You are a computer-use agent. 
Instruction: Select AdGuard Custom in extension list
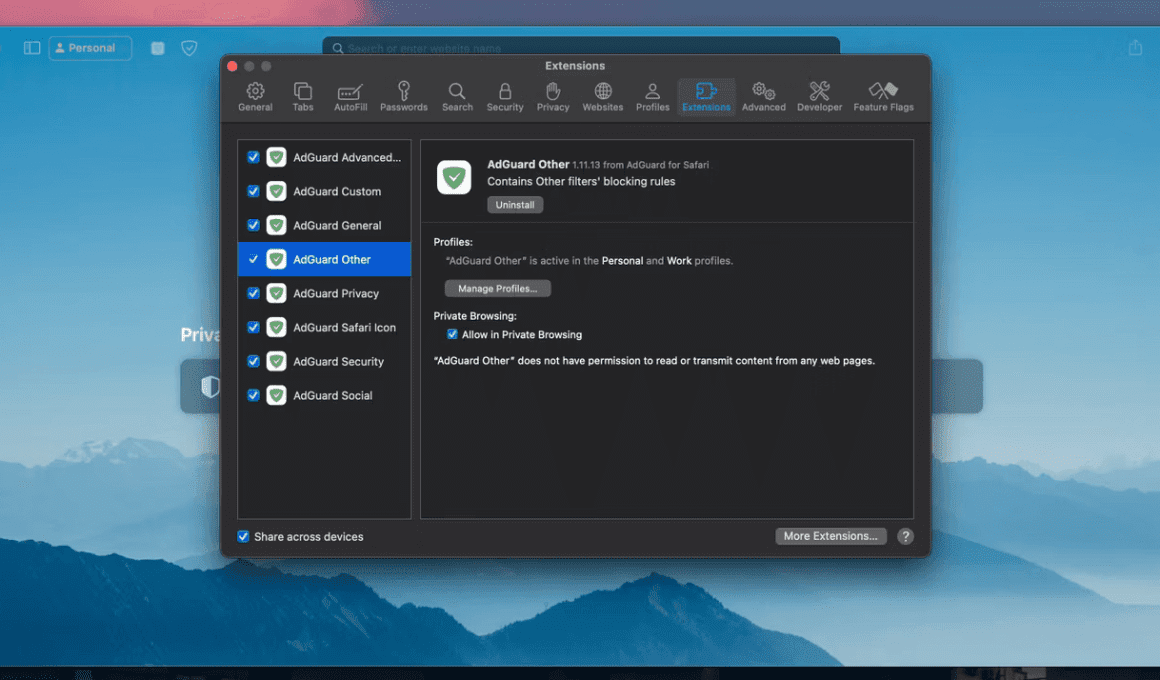click(324, 191)
